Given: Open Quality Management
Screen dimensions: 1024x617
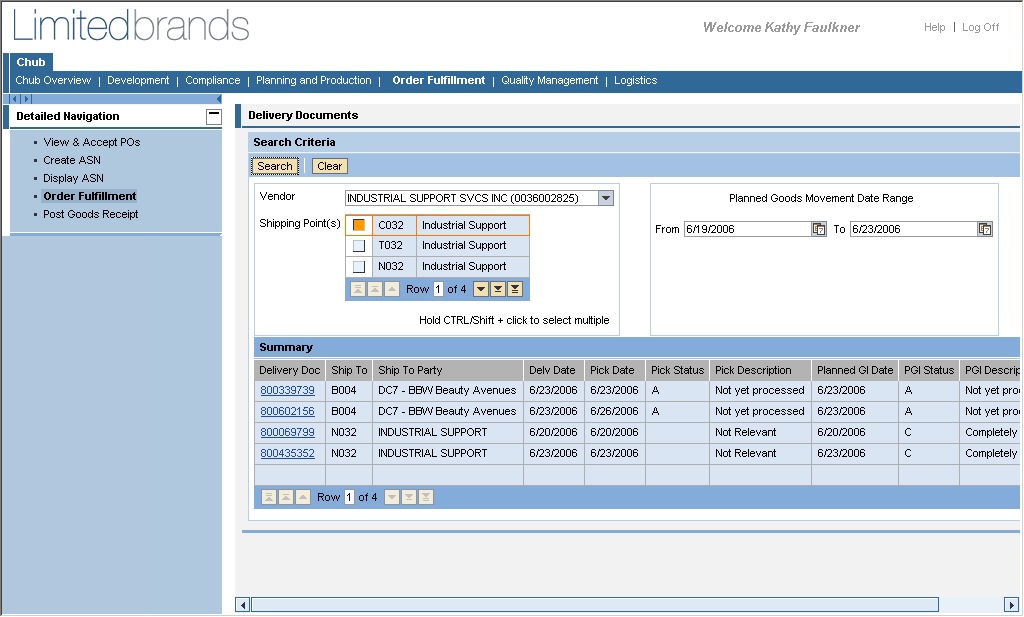Looking at the screenshot, I should [x=549, y=81].
